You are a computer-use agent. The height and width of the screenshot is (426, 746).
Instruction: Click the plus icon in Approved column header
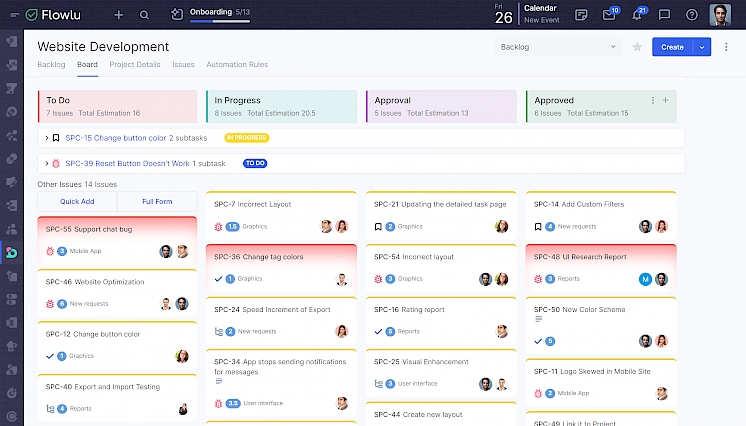click(x=666, y=100)
